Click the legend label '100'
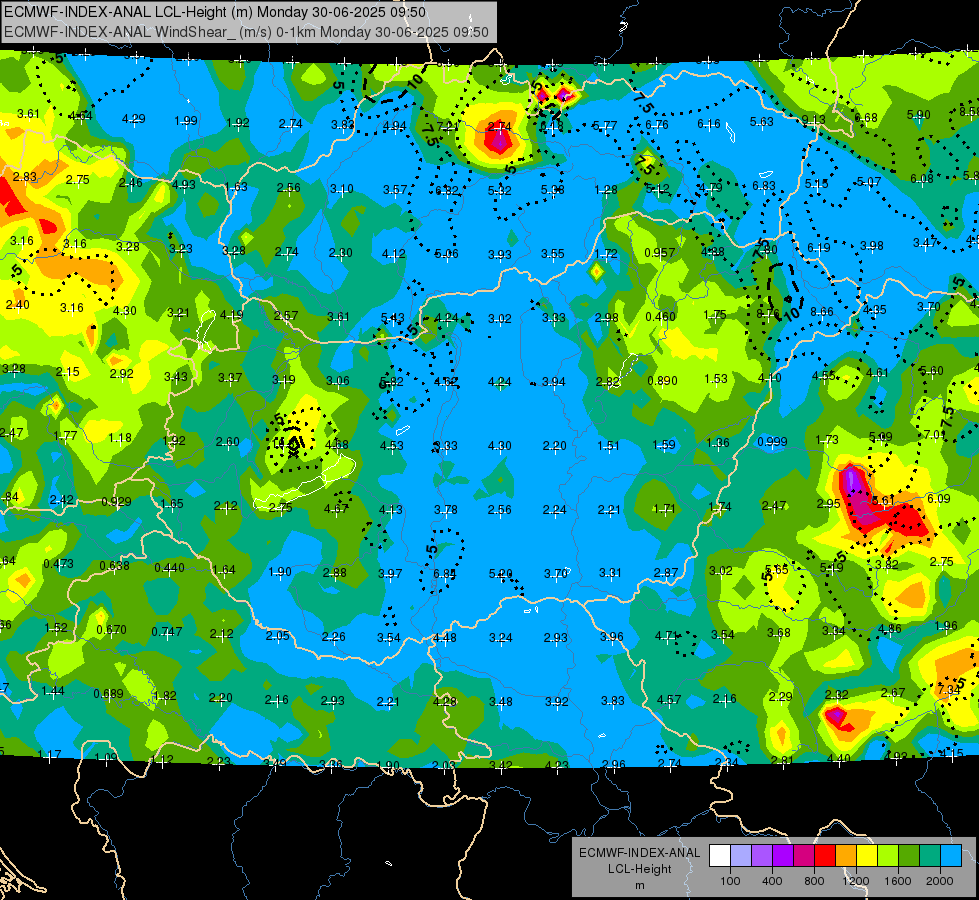 pyautogui.click(x=731, y=881)
